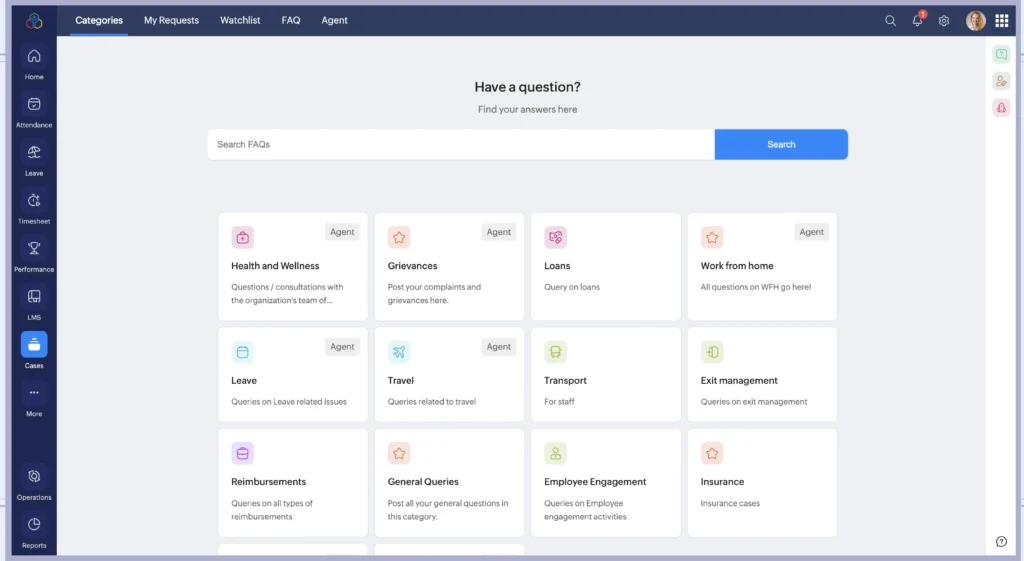Open the Watchlist tab
The image size is (1024, 561).
coord(240,20)
